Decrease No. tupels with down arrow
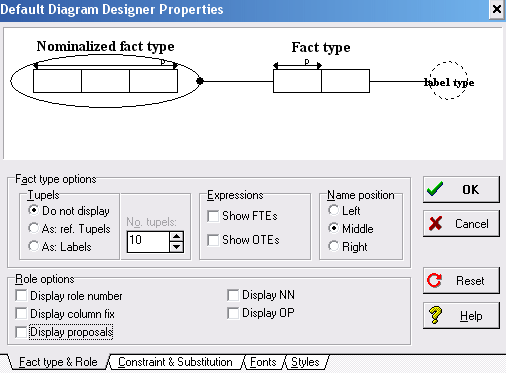506x373 pixels. point(176,247)
